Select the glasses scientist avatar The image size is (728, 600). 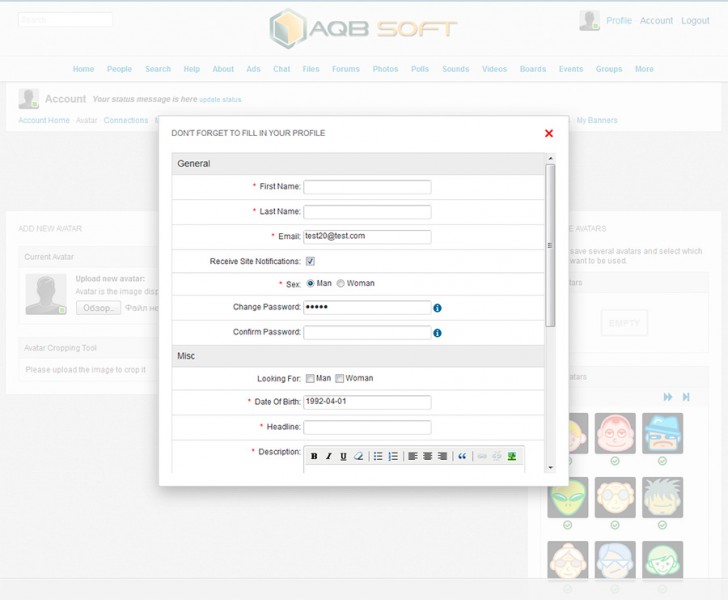pos(615,497)
